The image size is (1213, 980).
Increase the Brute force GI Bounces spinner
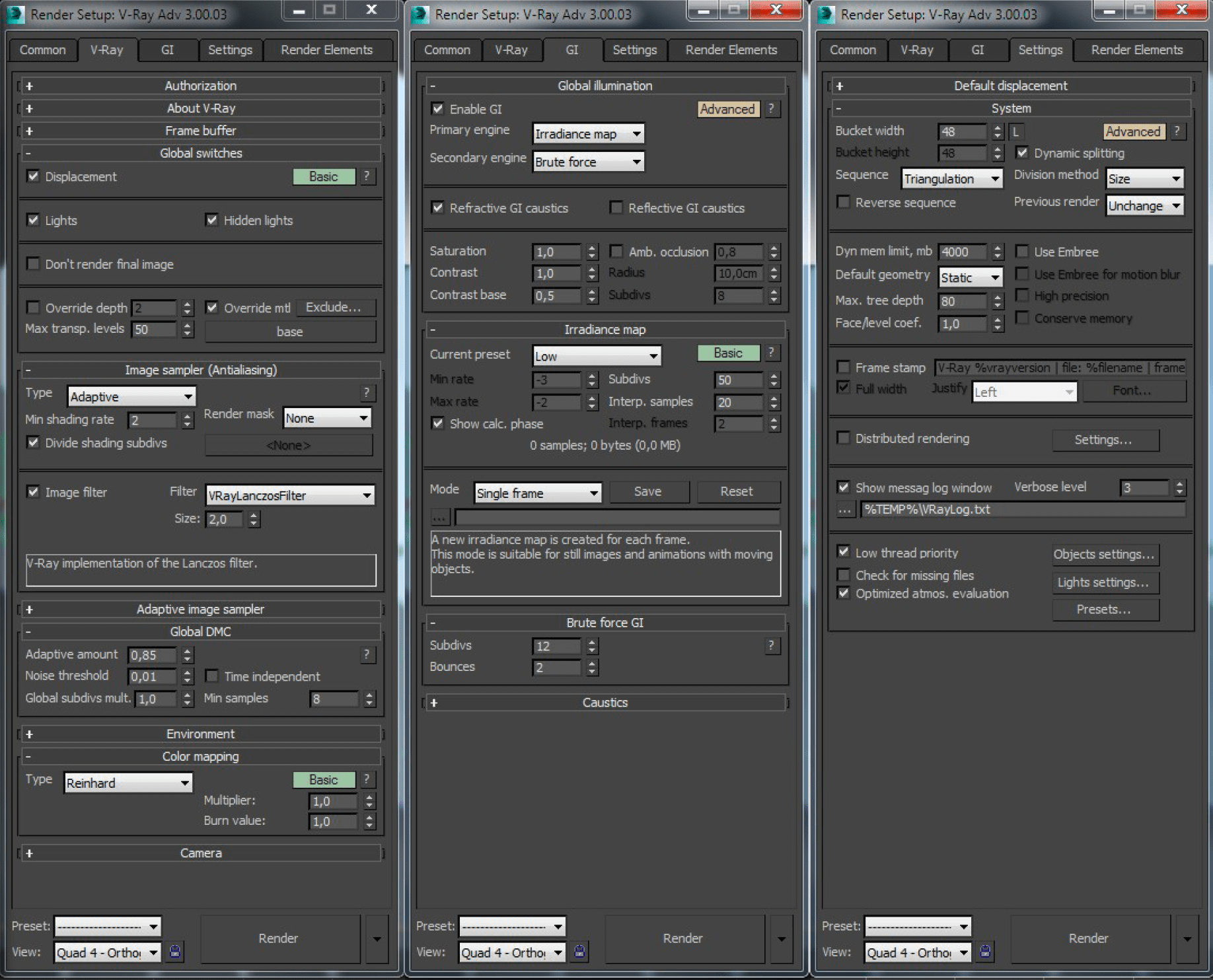pos(592,664)
